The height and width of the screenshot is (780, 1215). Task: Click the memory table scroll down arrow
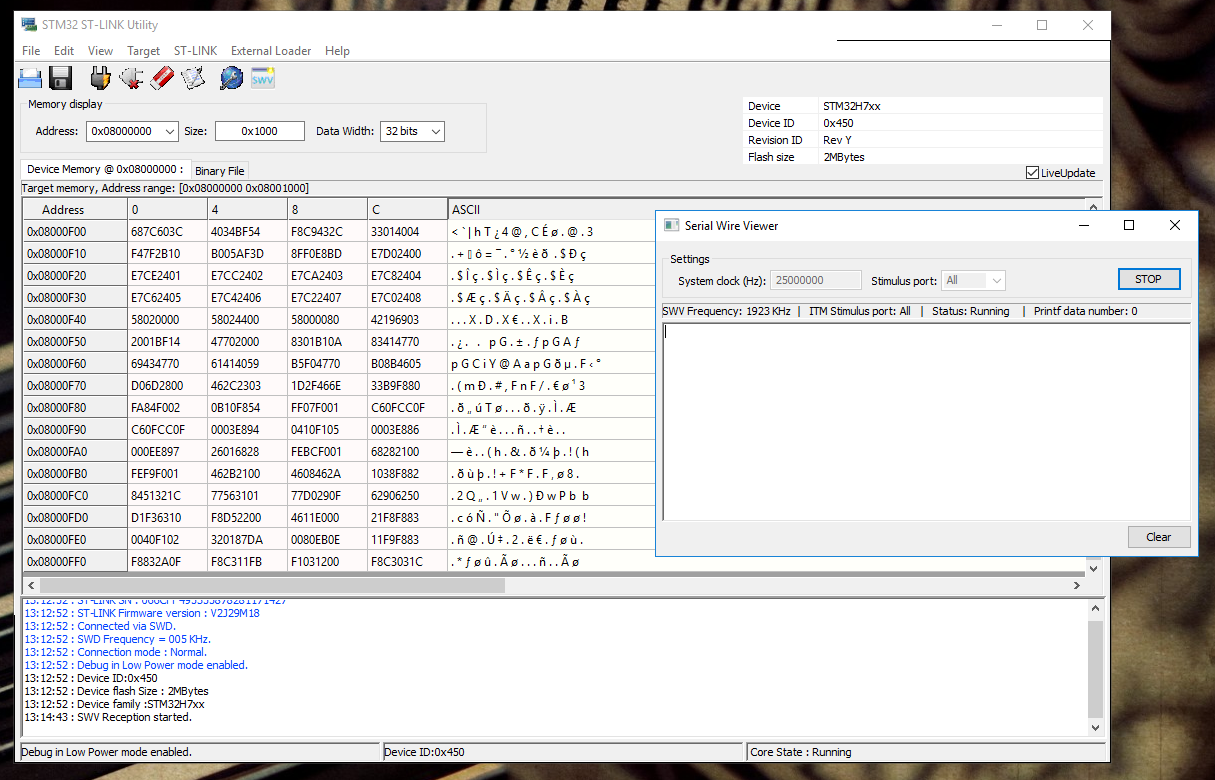click(x=1093, y=569)
